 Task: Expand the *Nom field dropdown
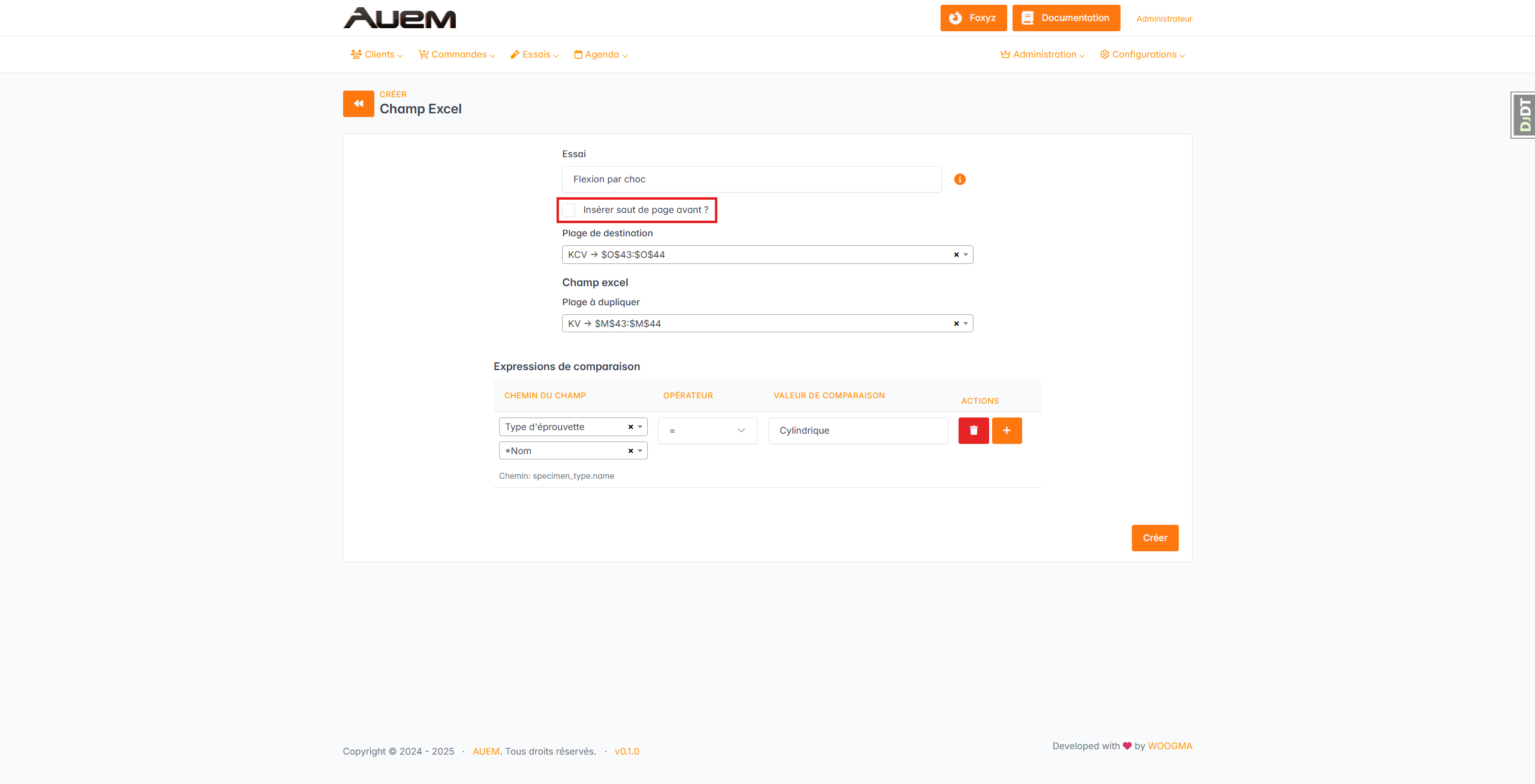tap(640, 451)
